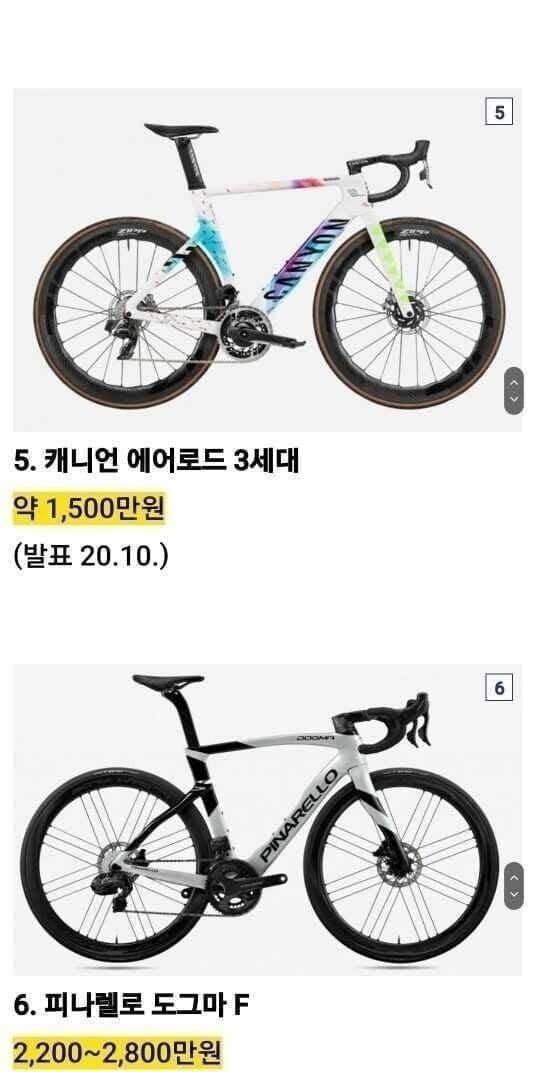
Task: Open the Canyon Aeroad bike photo
Action: pos(267,259)
